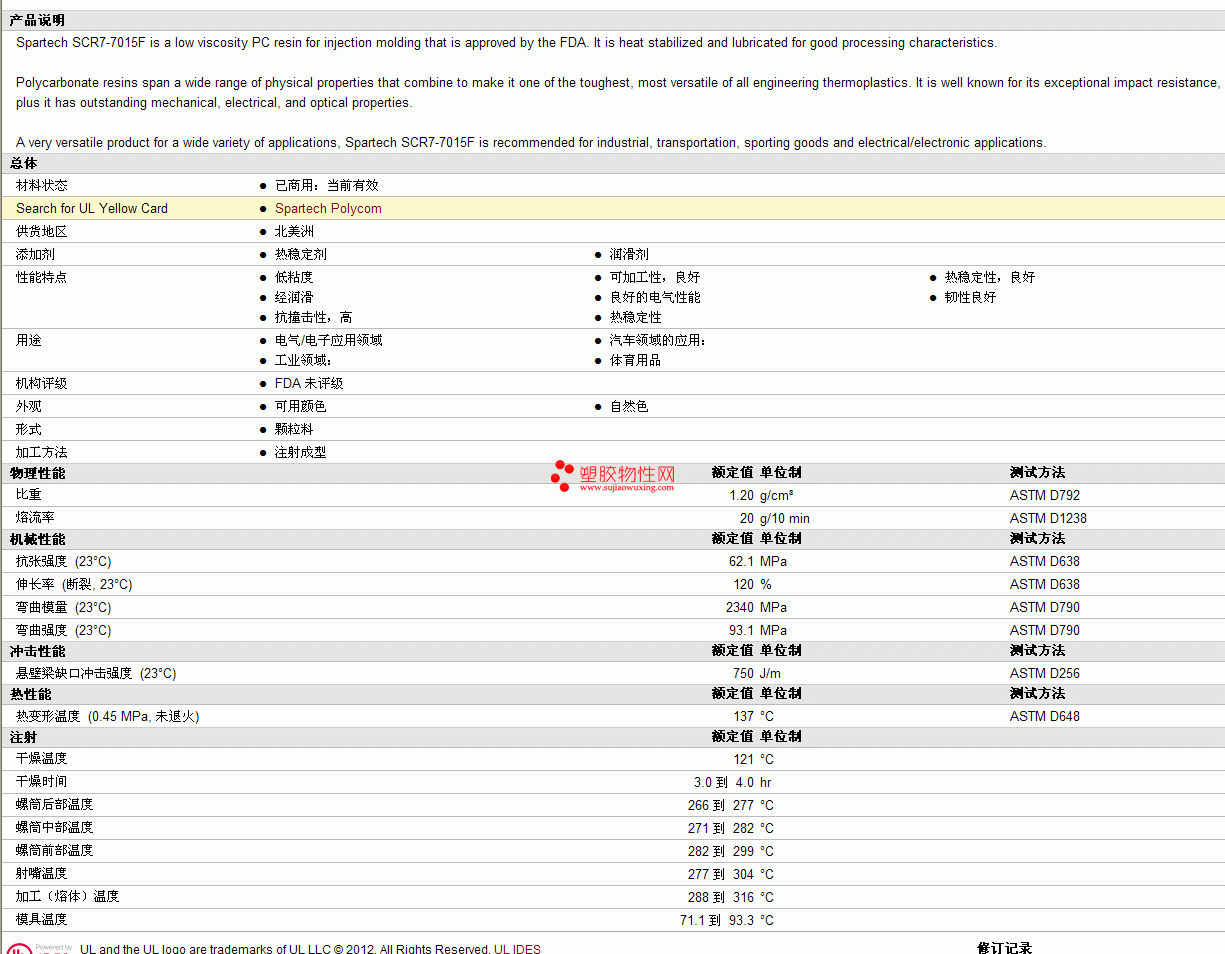Click the 物理性能 section header
This screenshot has width=1225, height=954.
[x=37, y=472]
